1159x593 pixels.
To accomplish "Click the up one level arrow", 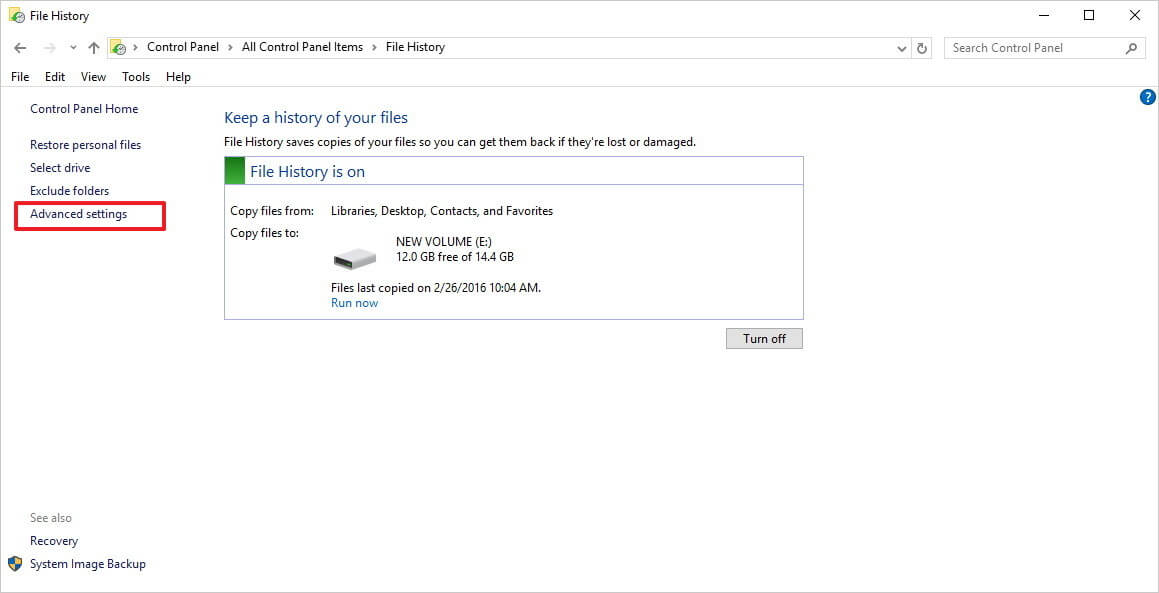I will (x=93, y=48).
